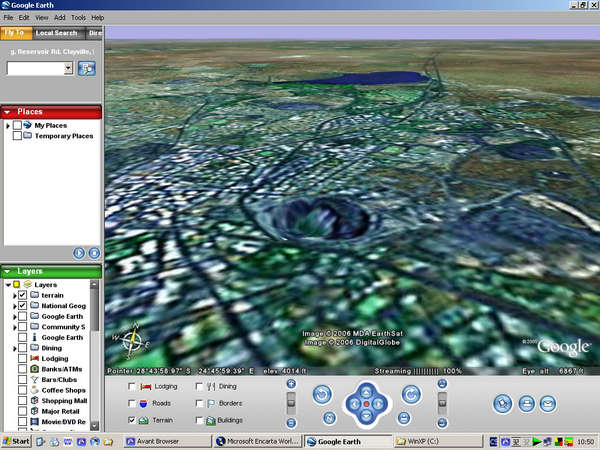The image size is (600, 450).
Task: Check the Temporary Places checkbox
Action: [17, 136]
